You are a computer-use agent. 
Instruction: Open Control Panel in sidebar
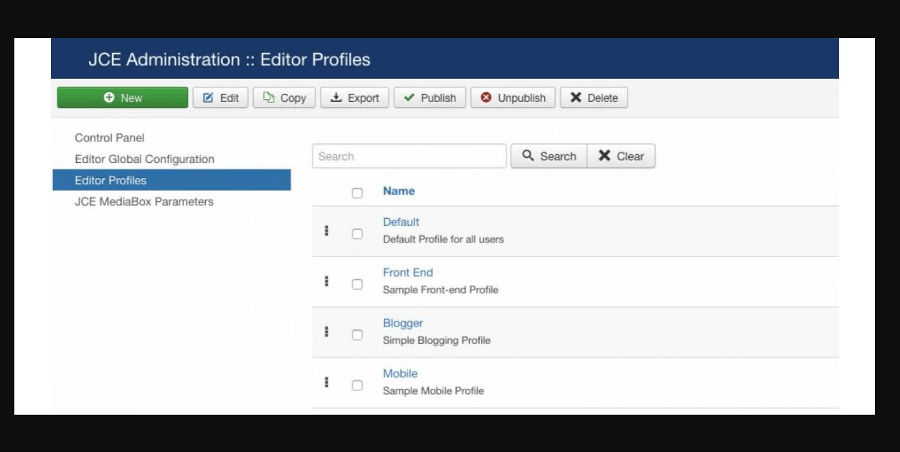point(110,138)
